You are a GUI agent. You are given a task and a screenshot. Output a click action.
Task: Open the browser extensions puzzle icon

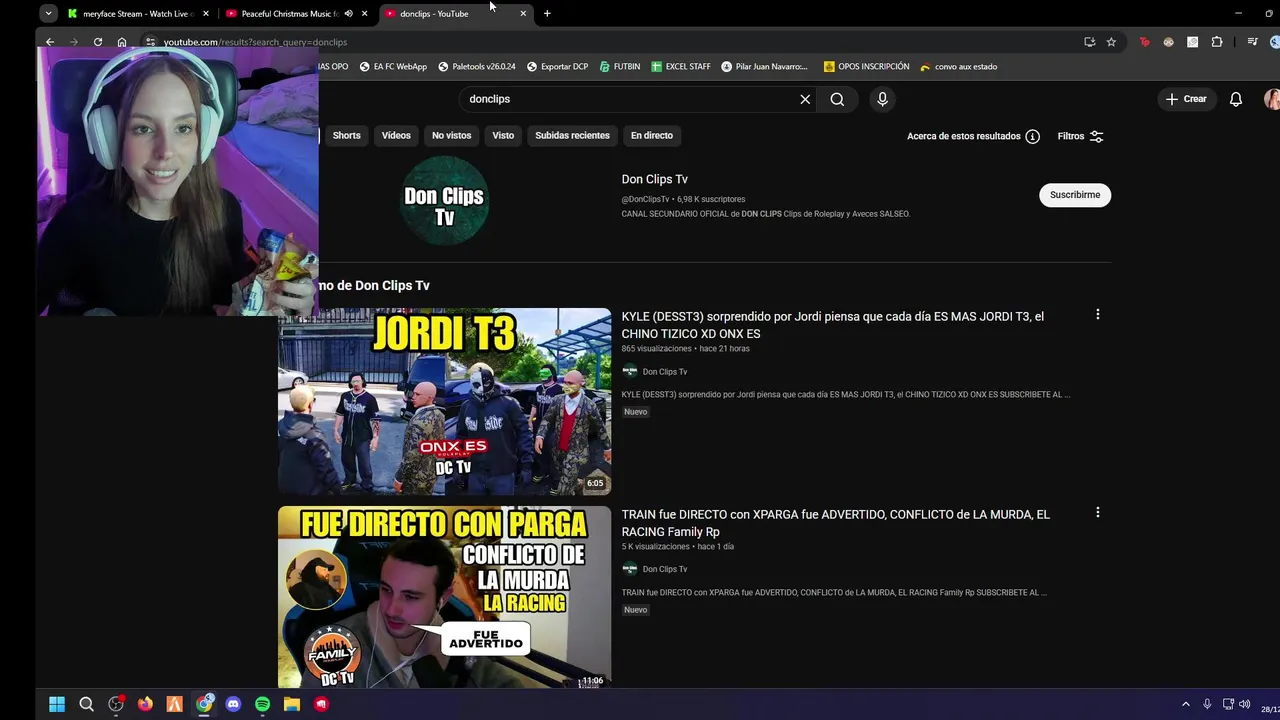(x=1217, y=42)
